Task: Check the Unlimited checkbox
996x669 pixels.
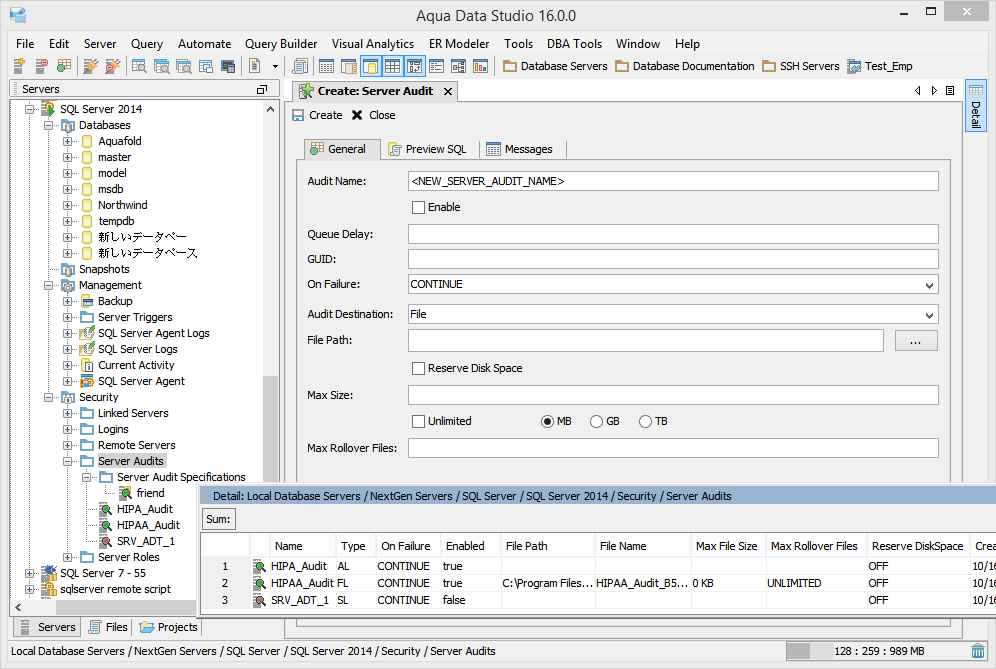Action: point(418,421)
